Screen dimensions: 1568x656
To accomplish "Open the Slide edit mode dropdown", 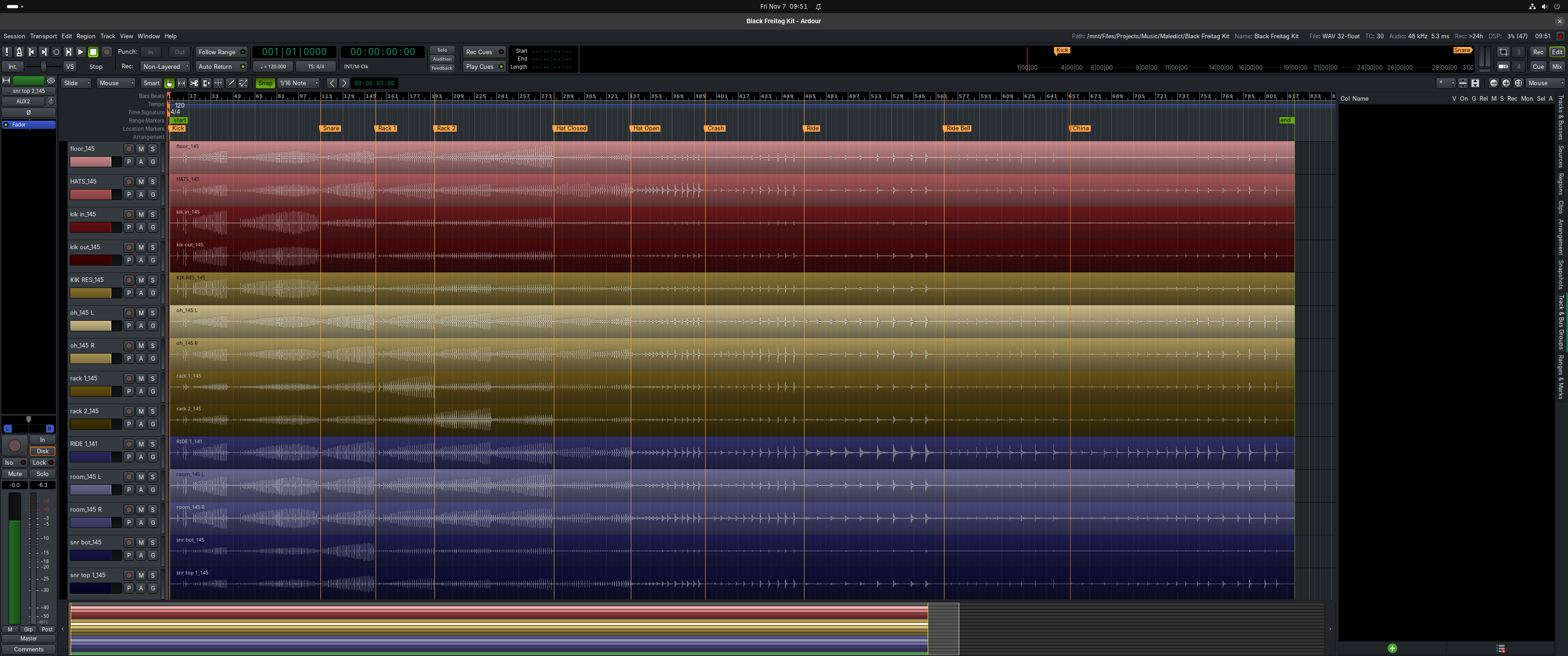I will [x=76, y=83].
